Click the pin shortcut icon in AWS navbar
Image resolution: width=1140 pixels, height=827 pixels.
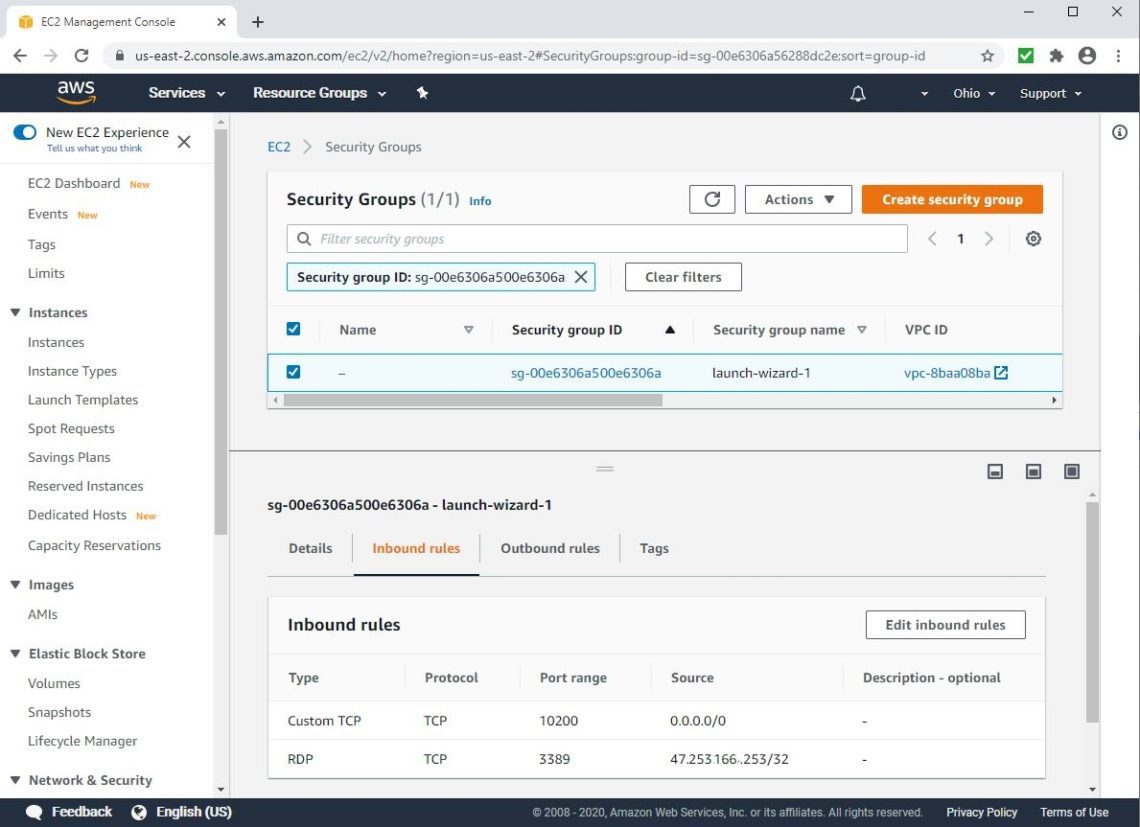click(x=422, y=93)
